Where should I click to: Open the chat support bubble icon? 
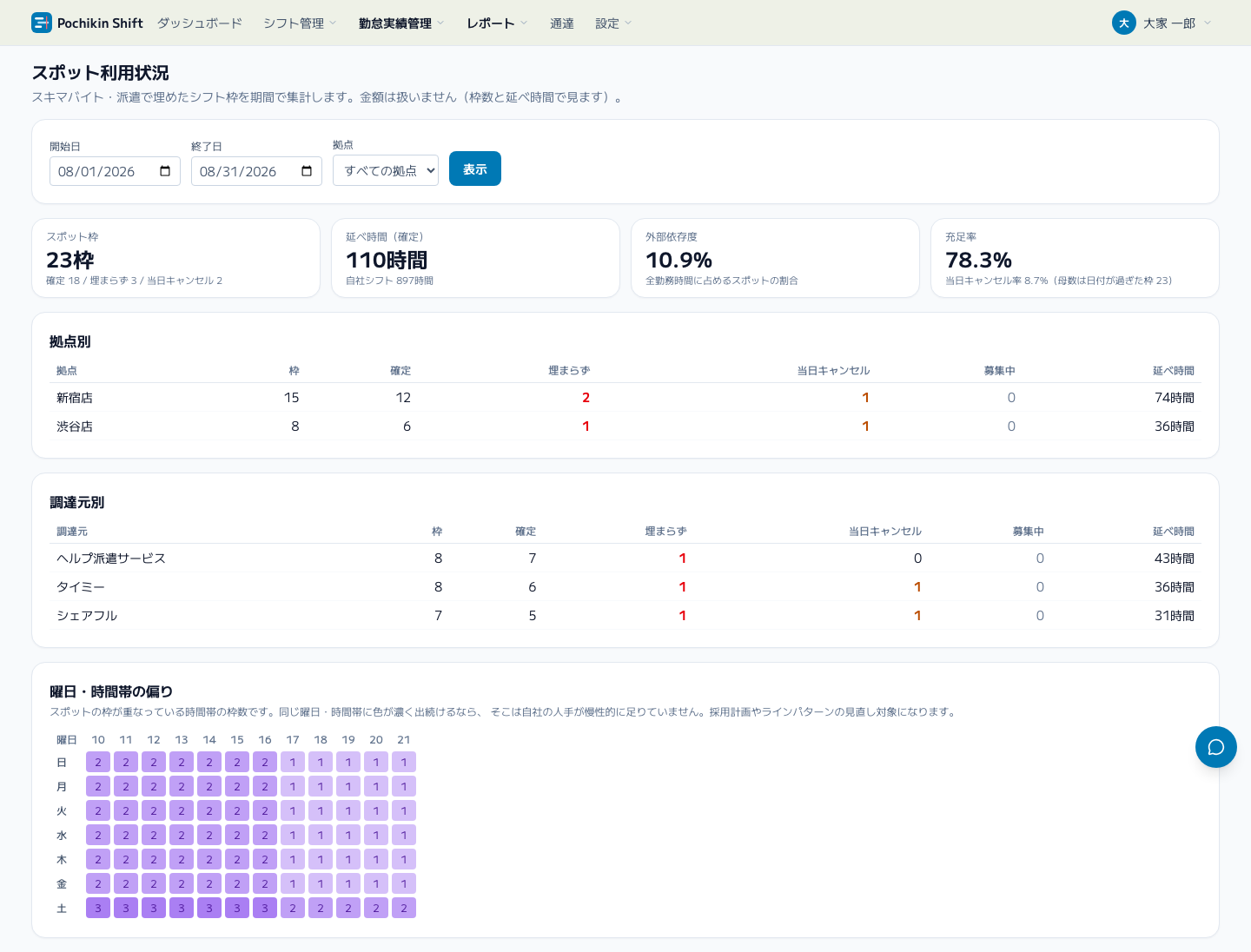[1216, 747]
